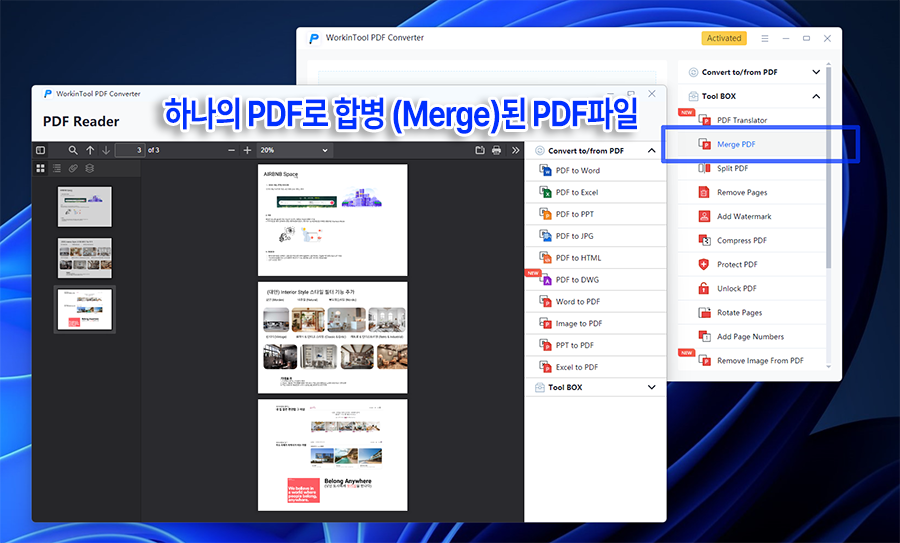The width and height of the screenshot is (900, 543).
Task: Open Remove Image From PDF tool
Action: pyautogui.click(x=752, y=361)
